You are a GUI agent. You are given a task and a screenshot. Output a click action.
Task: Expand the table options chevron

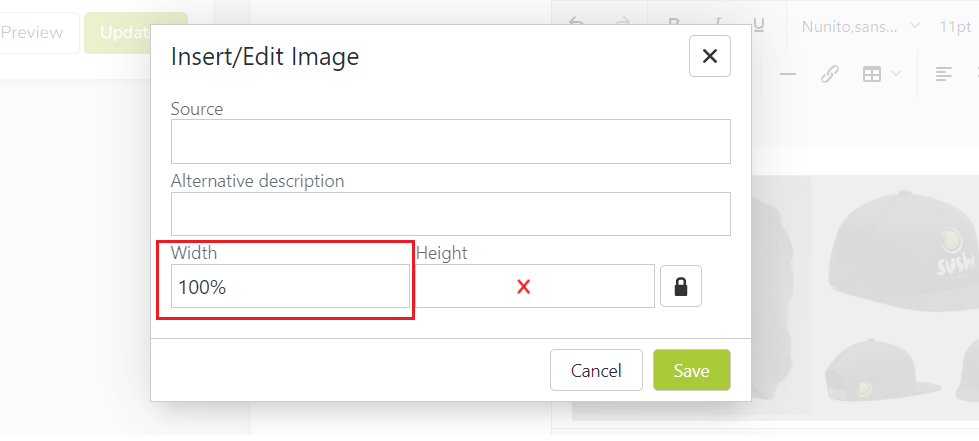click(x=896, y=74)
